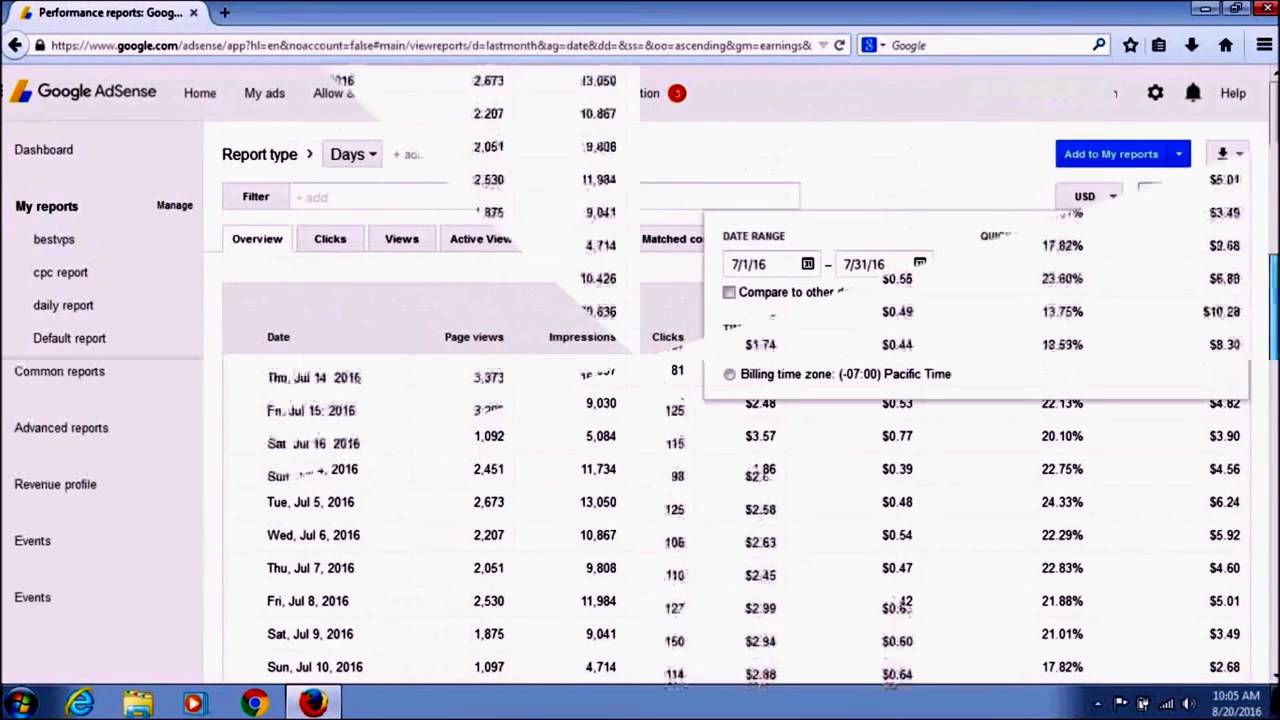Image resolution: width=1280 pixels, height=720 pixels.
Task: Open the Days report type dropdown
Action: coord(352,154)
